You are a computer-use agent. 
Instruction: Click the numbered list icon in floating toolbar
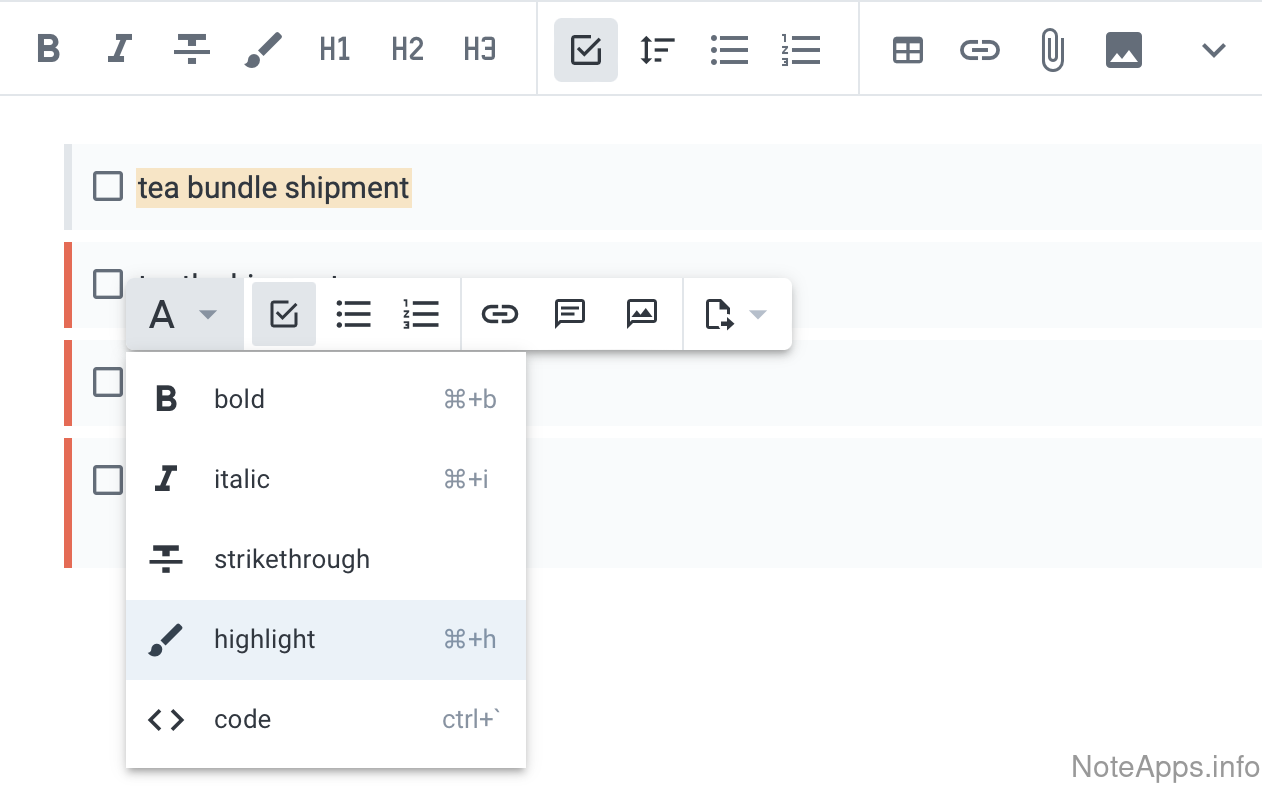421,314
